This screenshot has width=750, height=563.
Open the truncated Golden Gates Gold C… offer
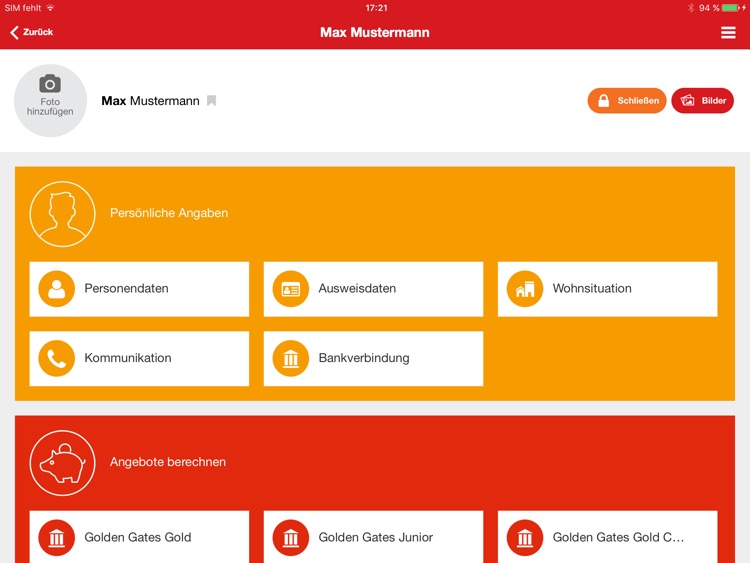607,537
